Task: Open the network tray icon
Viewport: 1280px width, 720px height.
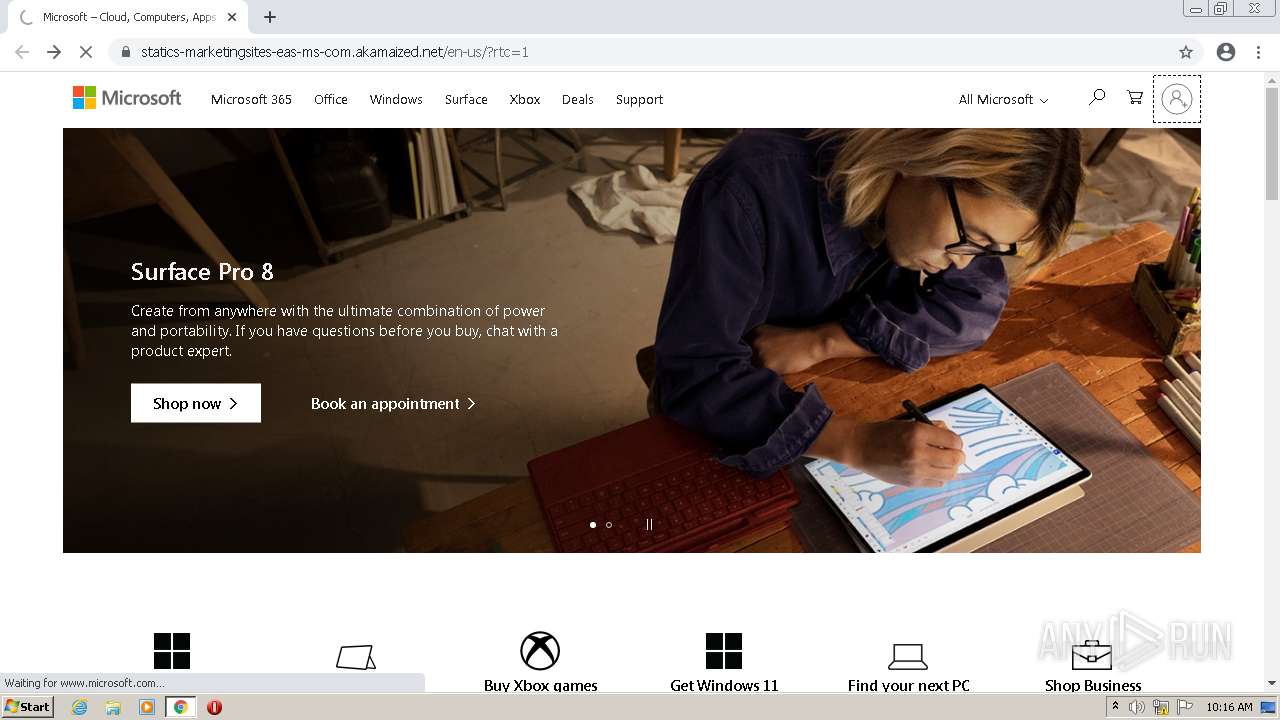Action: click(1161, 707)
